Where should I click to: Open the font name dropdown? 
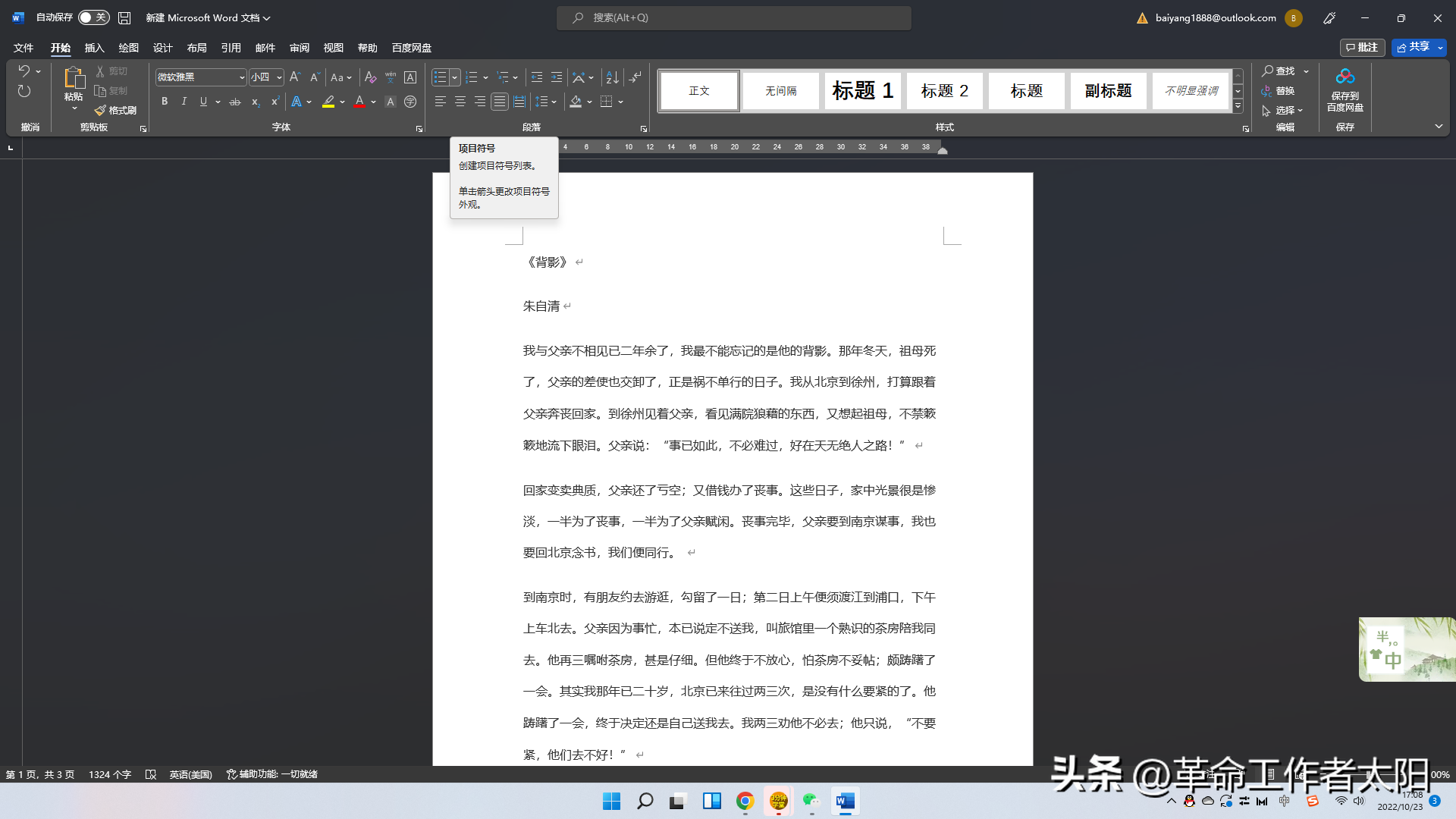pyautogui.click(x=242, y=77)
